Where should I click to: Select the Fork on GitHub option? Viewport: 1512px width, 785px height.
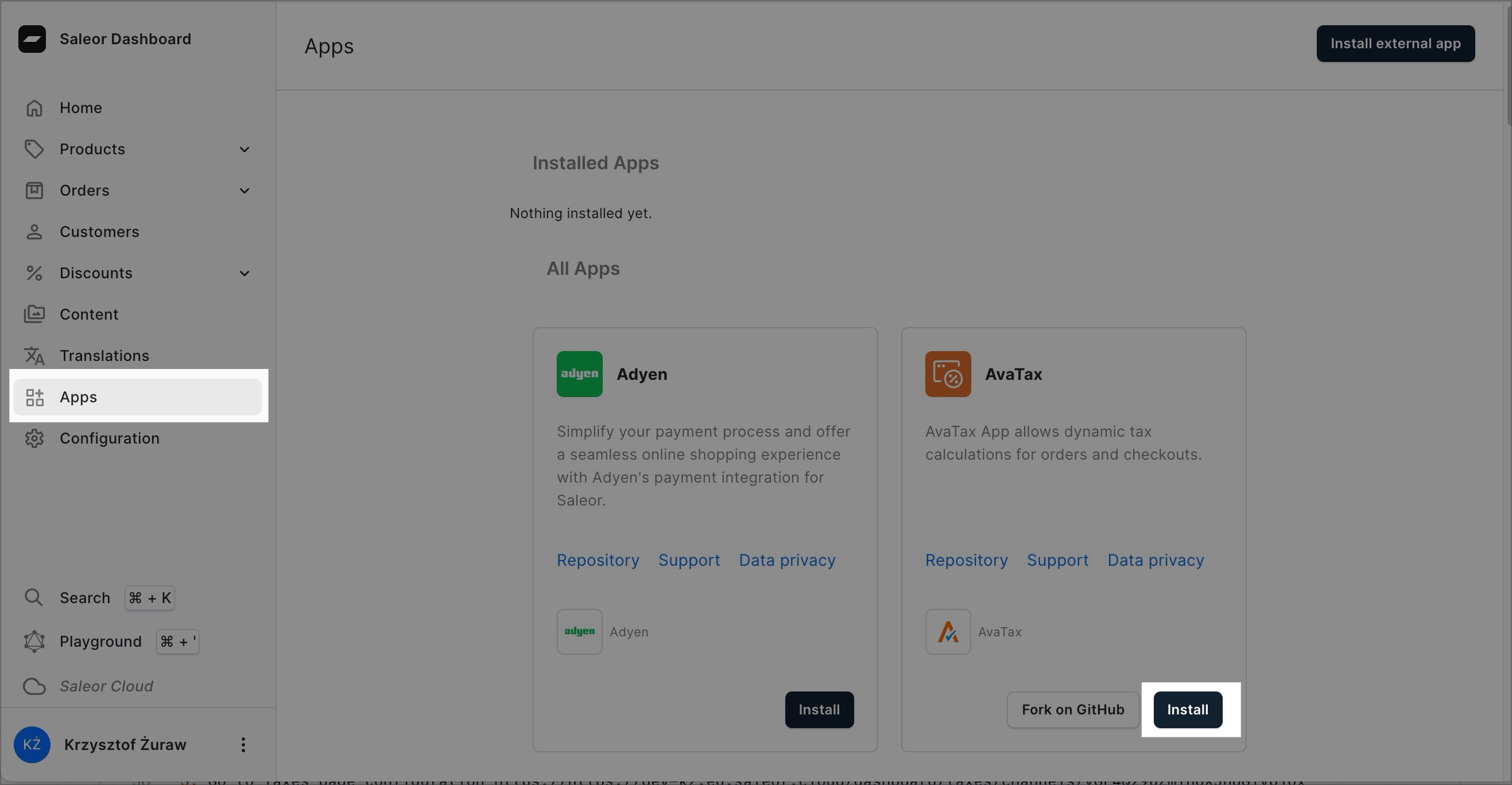1072,709
